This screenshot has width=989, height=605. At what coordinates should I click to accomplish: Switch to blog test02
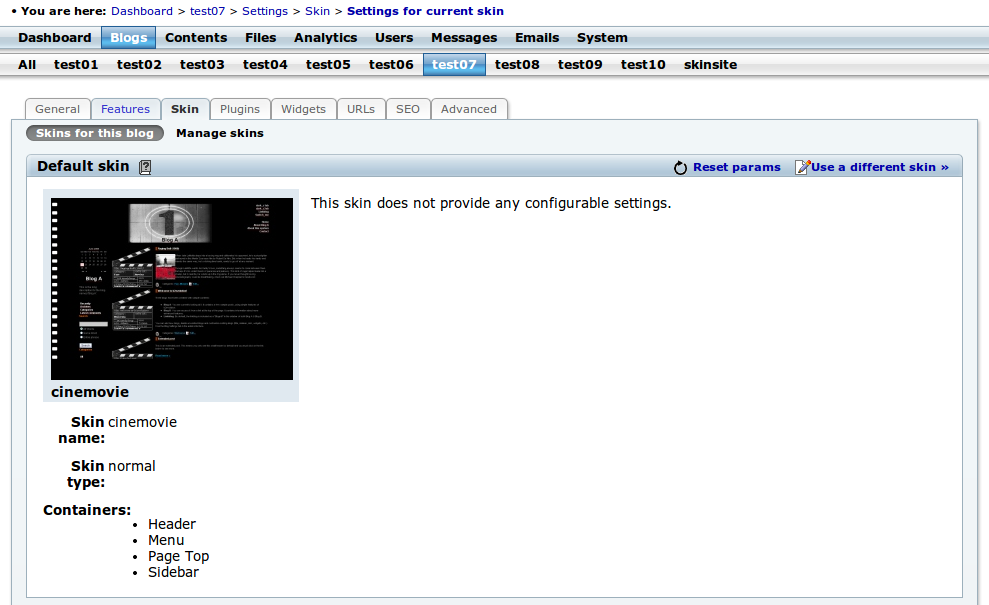[x=139, y=65]
